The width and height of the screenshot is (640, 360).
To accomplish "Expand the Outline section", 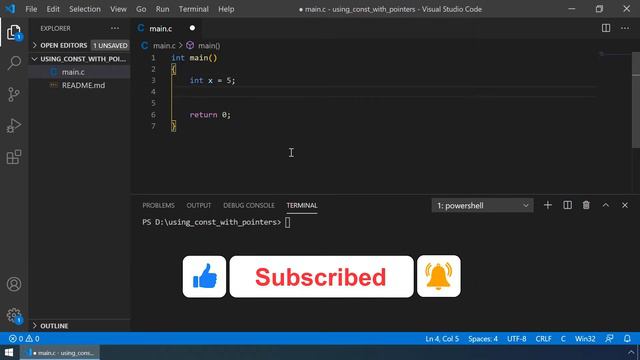I will coord(54,326).
